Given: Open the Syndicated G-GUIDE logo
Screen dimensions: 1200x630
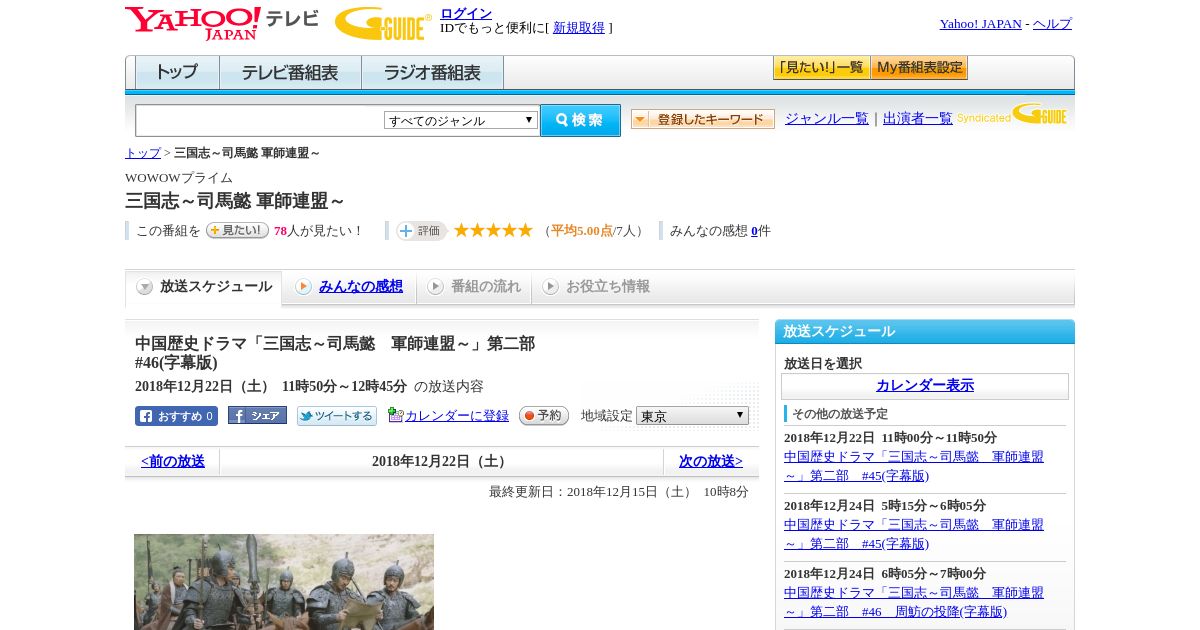Looking at the screenshot, I should click(1011, 115).
